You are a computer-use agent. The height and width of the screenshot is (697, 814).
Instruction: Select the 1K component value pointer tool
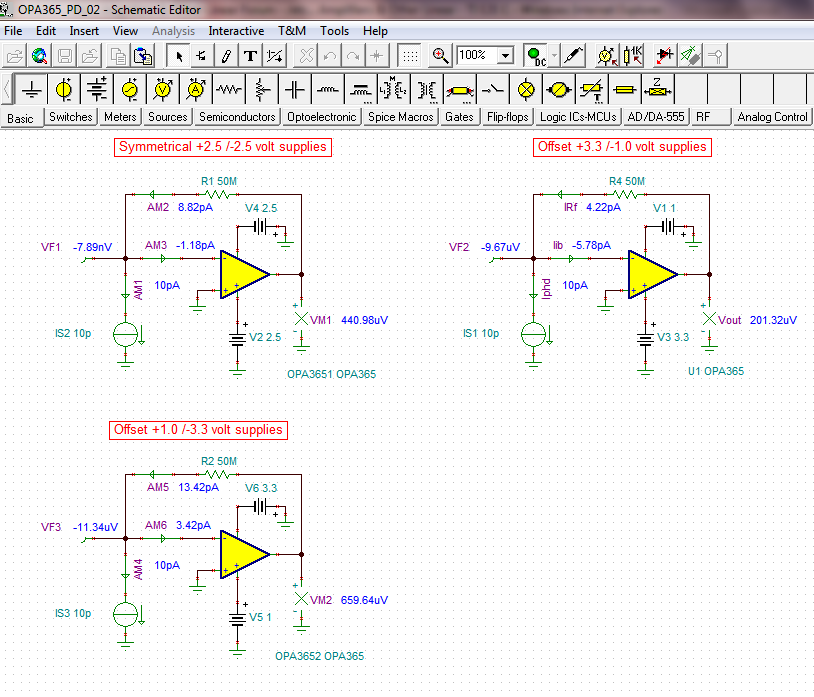[x=633, y=55]
